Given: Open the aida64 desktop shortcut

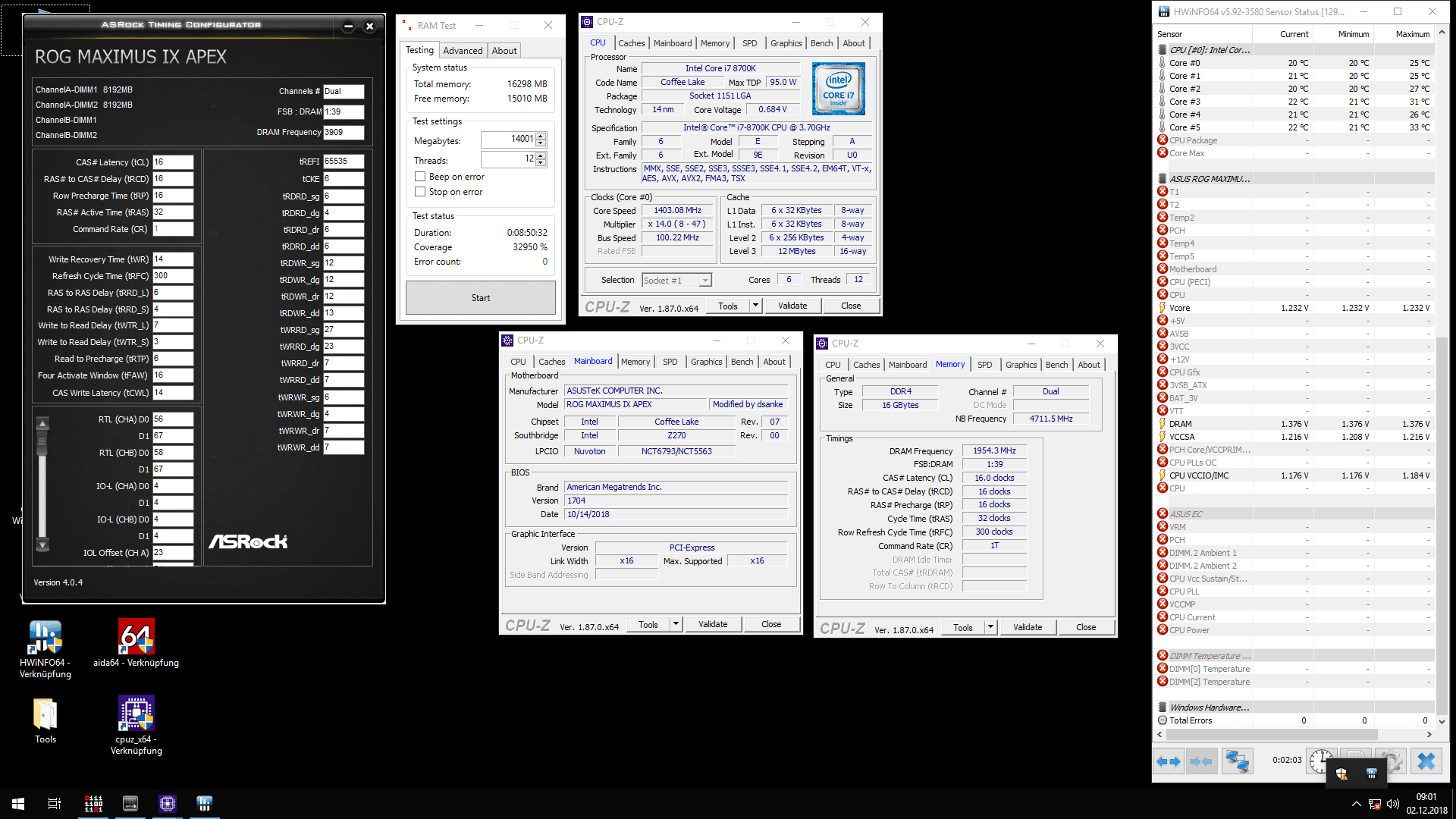Looking at the screenshot, I should (136, 638).
